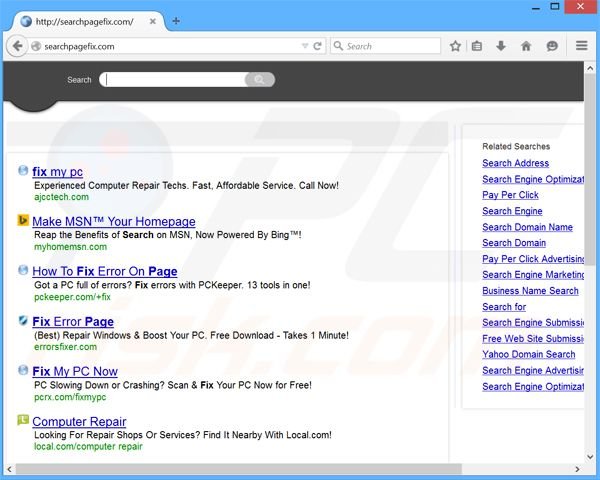Click the globe icon beside 'Fix My PC Now'
Image resolution: width=600 pixels, height=480 pixels.
tap(23, 370)
